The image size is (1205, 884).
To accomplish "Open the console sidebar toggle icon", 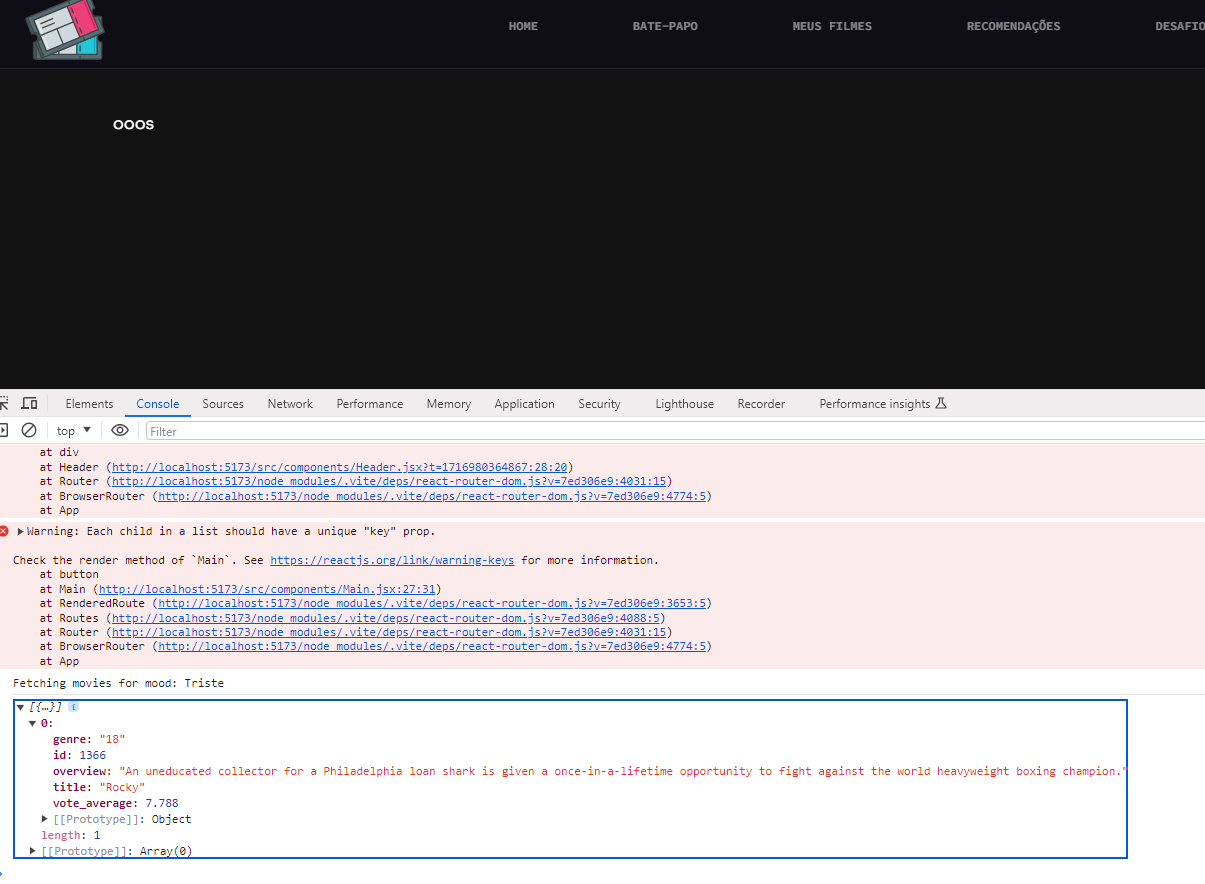I will (x=3, y=431).
